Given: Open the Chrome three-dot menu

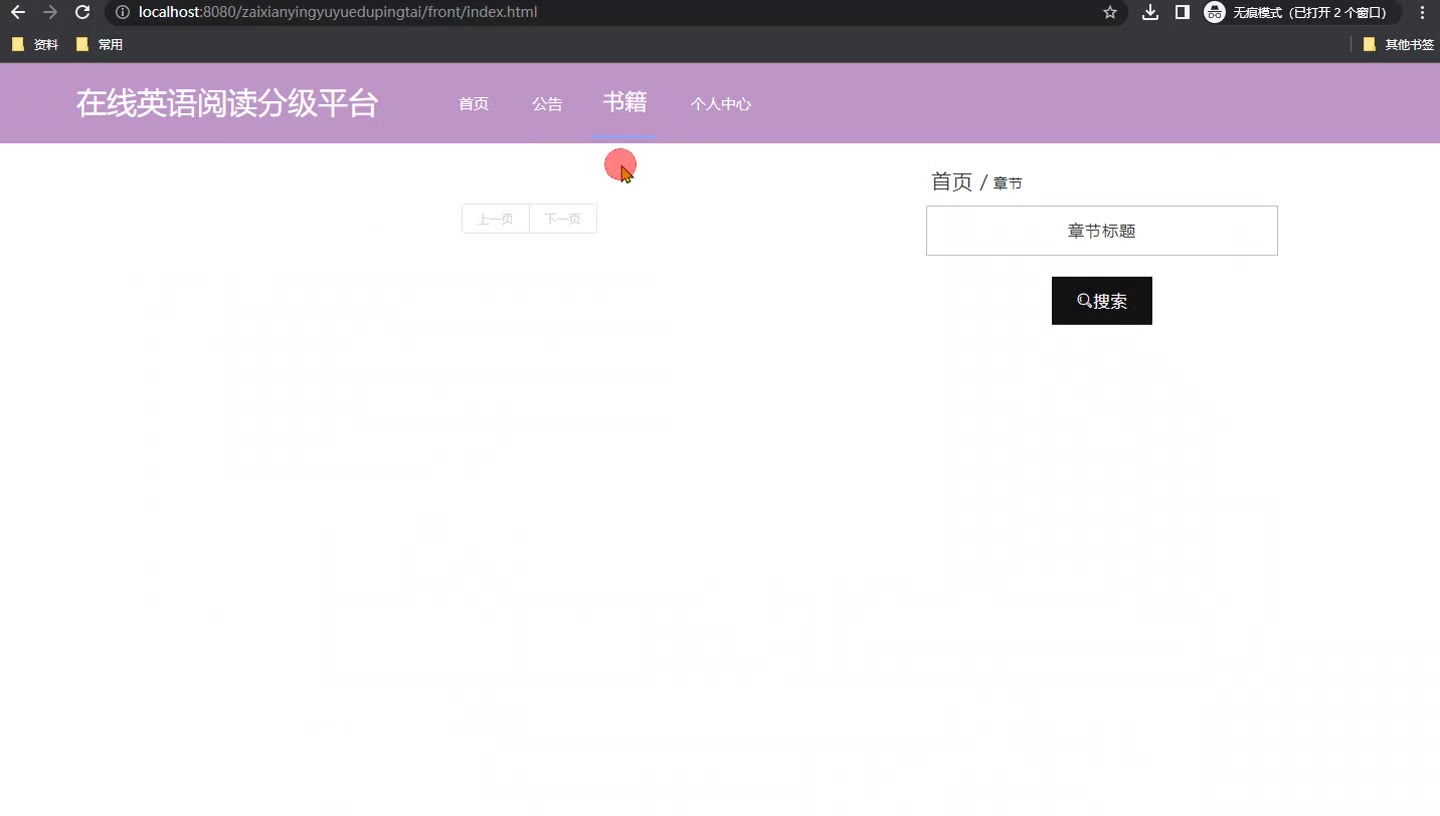Looking at the screenshot, I should click(x=1422, y=12).
